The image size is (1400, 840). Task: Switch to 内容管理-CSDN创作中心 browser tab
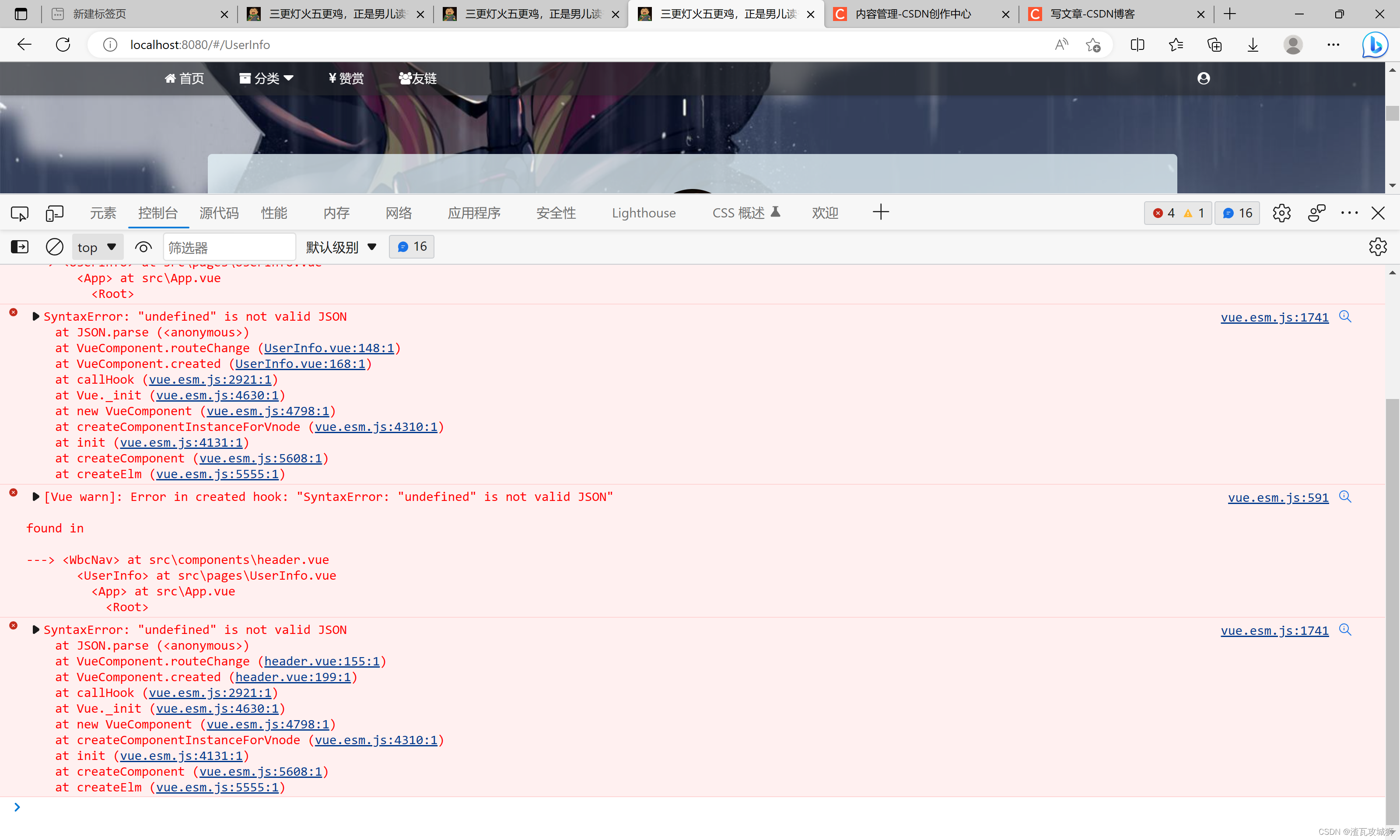point(922,14)
